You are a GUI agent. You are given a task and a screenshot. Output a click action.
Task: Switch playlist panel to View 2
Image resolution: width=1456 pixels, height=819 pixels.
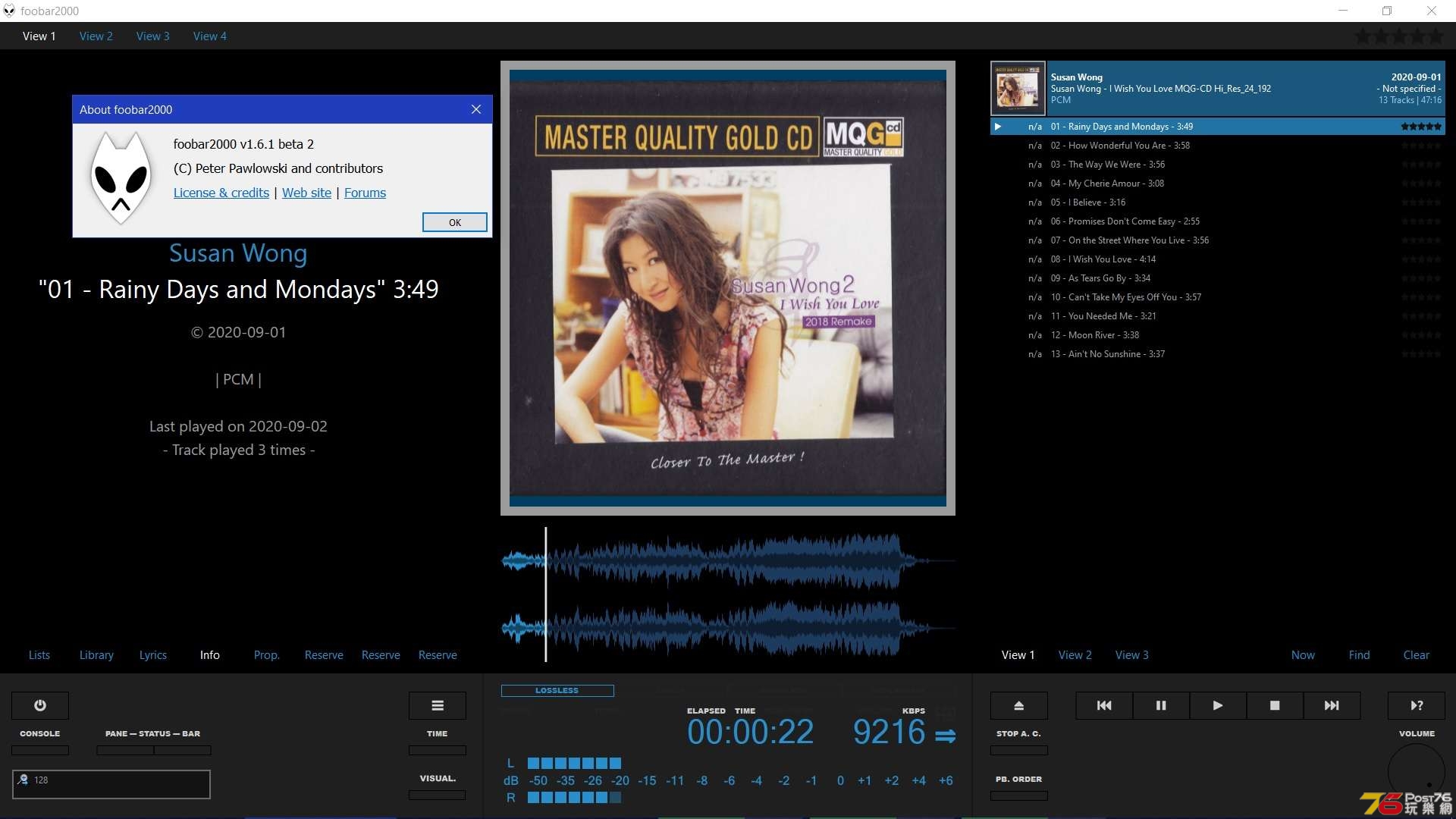(1075, 654)
